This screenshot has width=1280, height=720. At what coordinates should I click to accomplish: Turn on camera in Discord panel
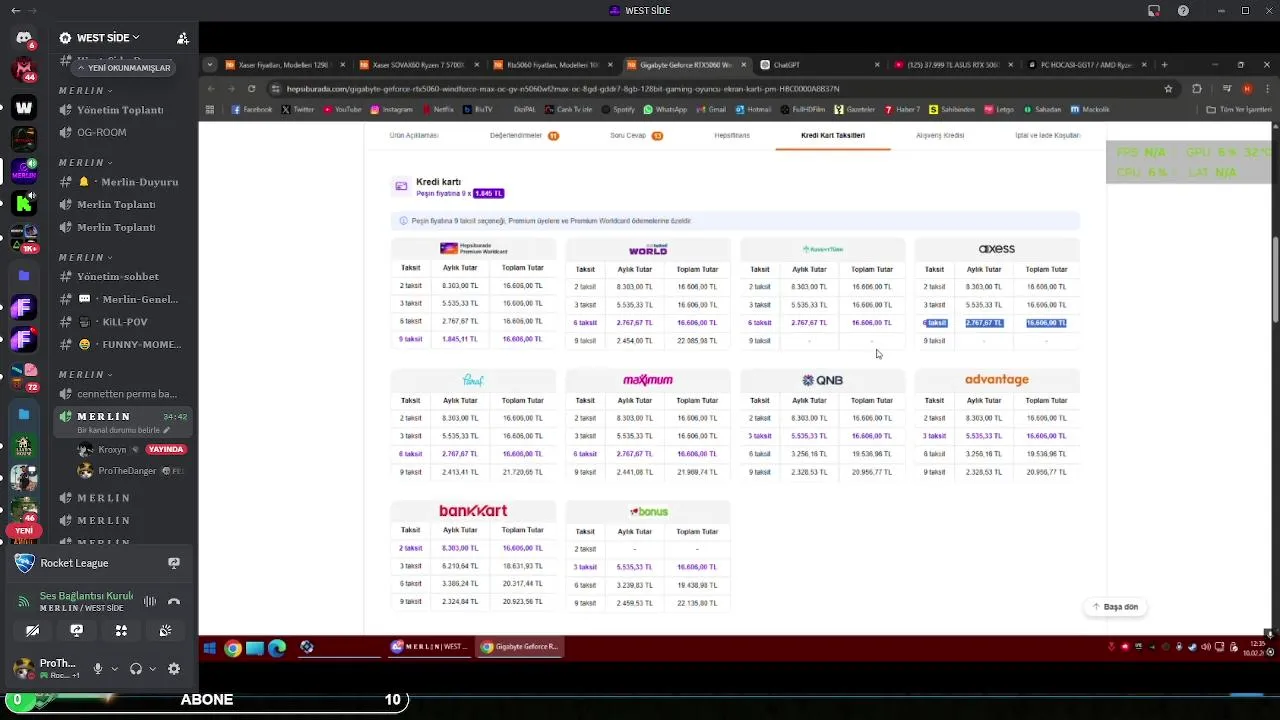(33, 630)
